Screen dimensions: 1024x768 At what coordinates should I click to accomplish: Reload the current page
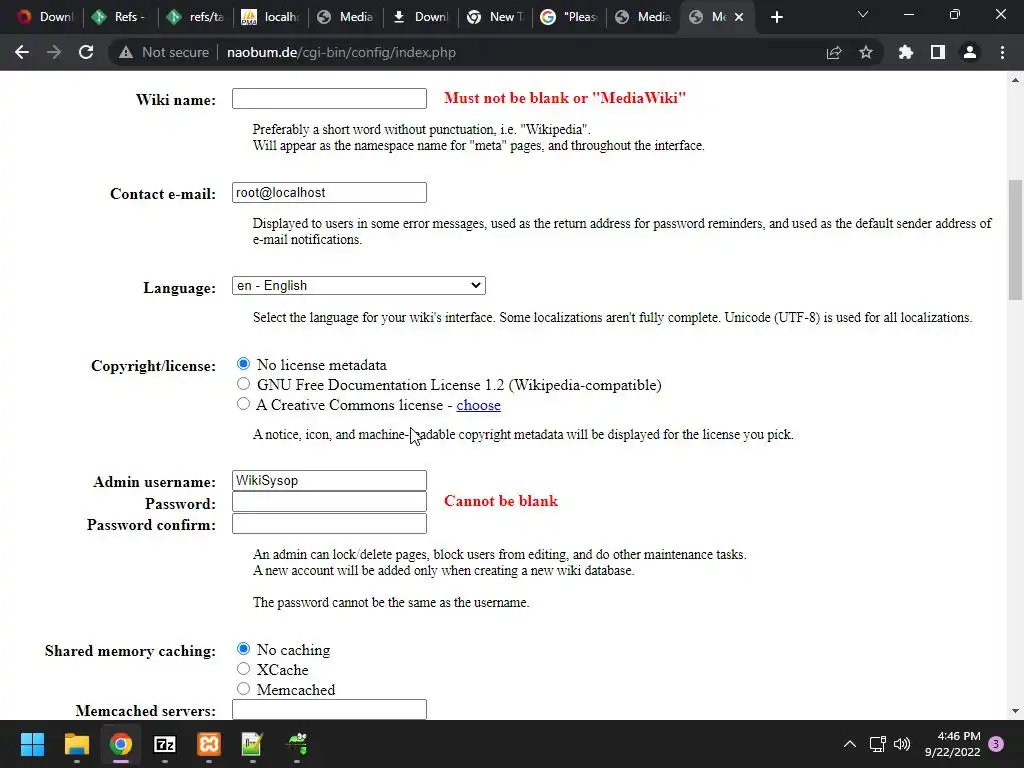pyautogui.click(x=86, y=52)
